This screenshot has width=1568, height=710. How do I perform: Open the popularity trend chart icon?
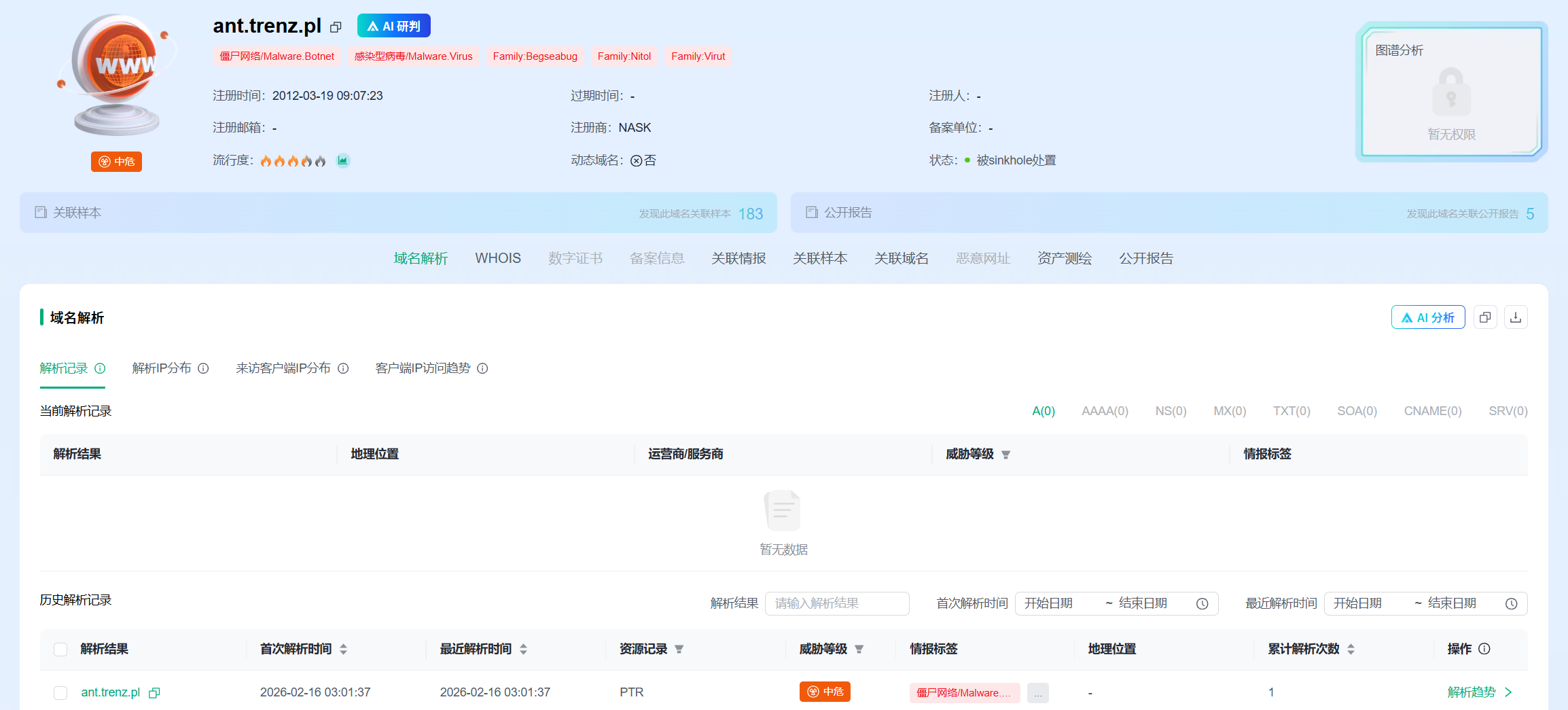[x=343, y=160]
